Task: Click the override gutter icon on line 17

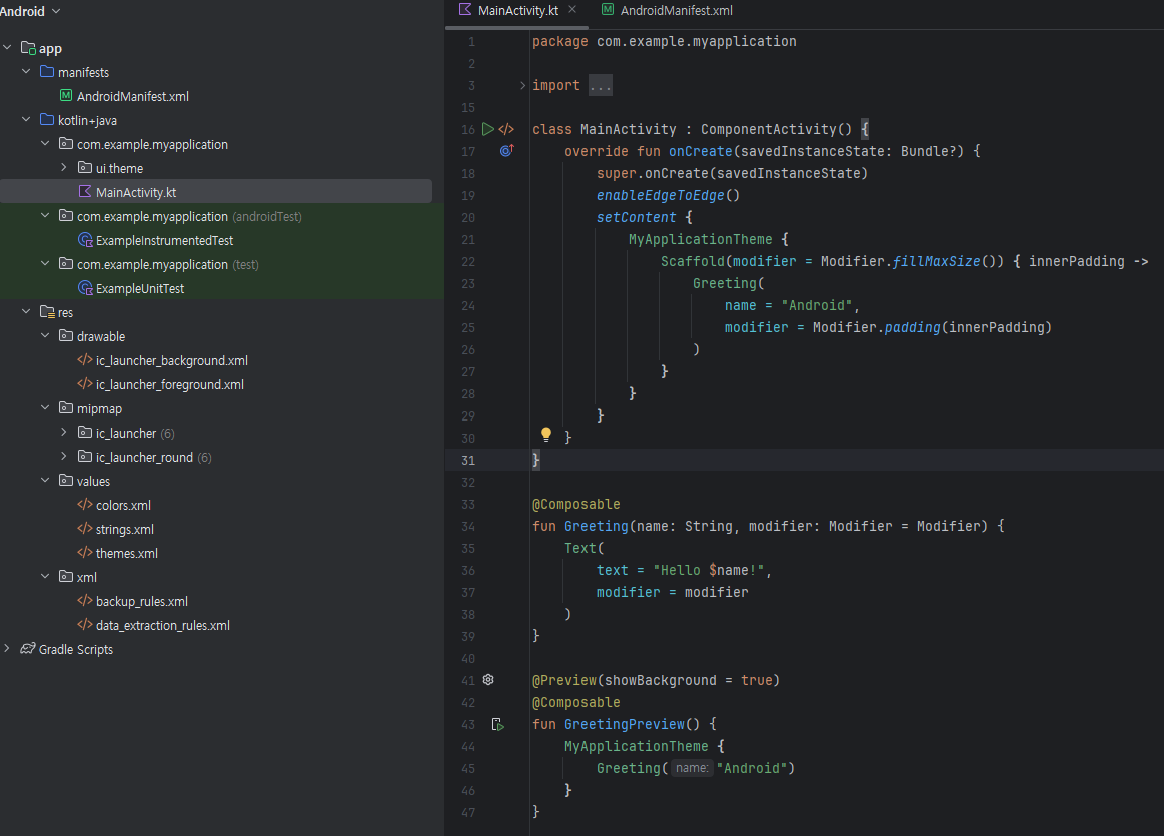Action: [506, 151]
